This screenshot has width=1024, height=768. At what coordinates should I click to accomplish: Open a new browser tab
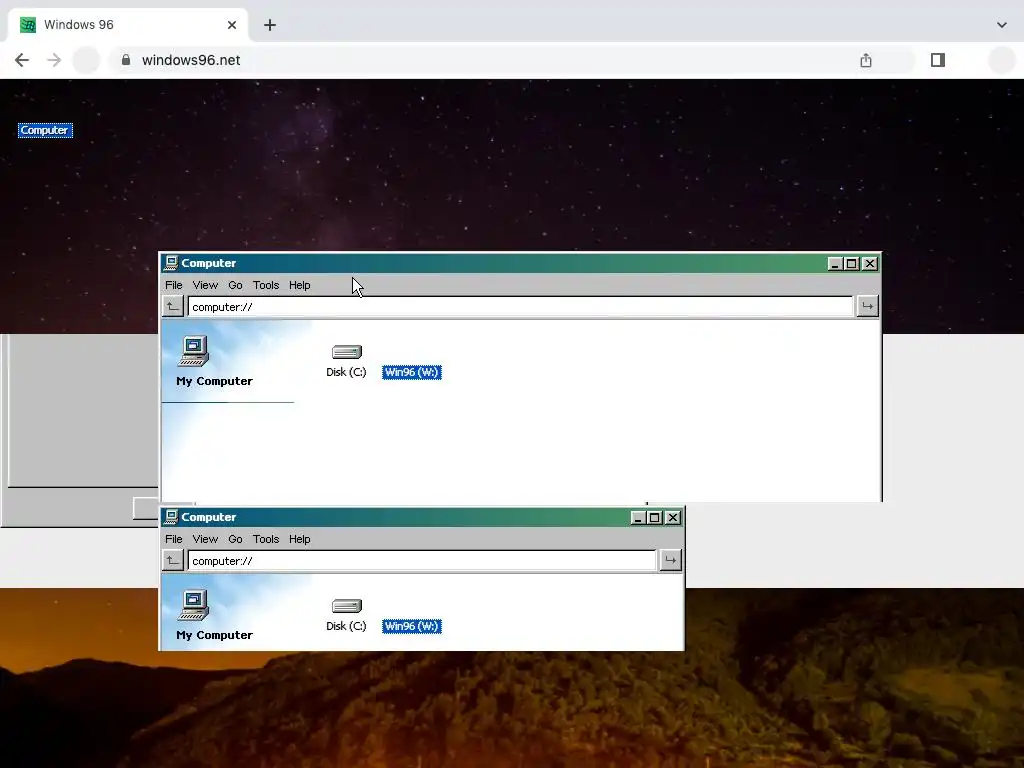coord(270,25)
